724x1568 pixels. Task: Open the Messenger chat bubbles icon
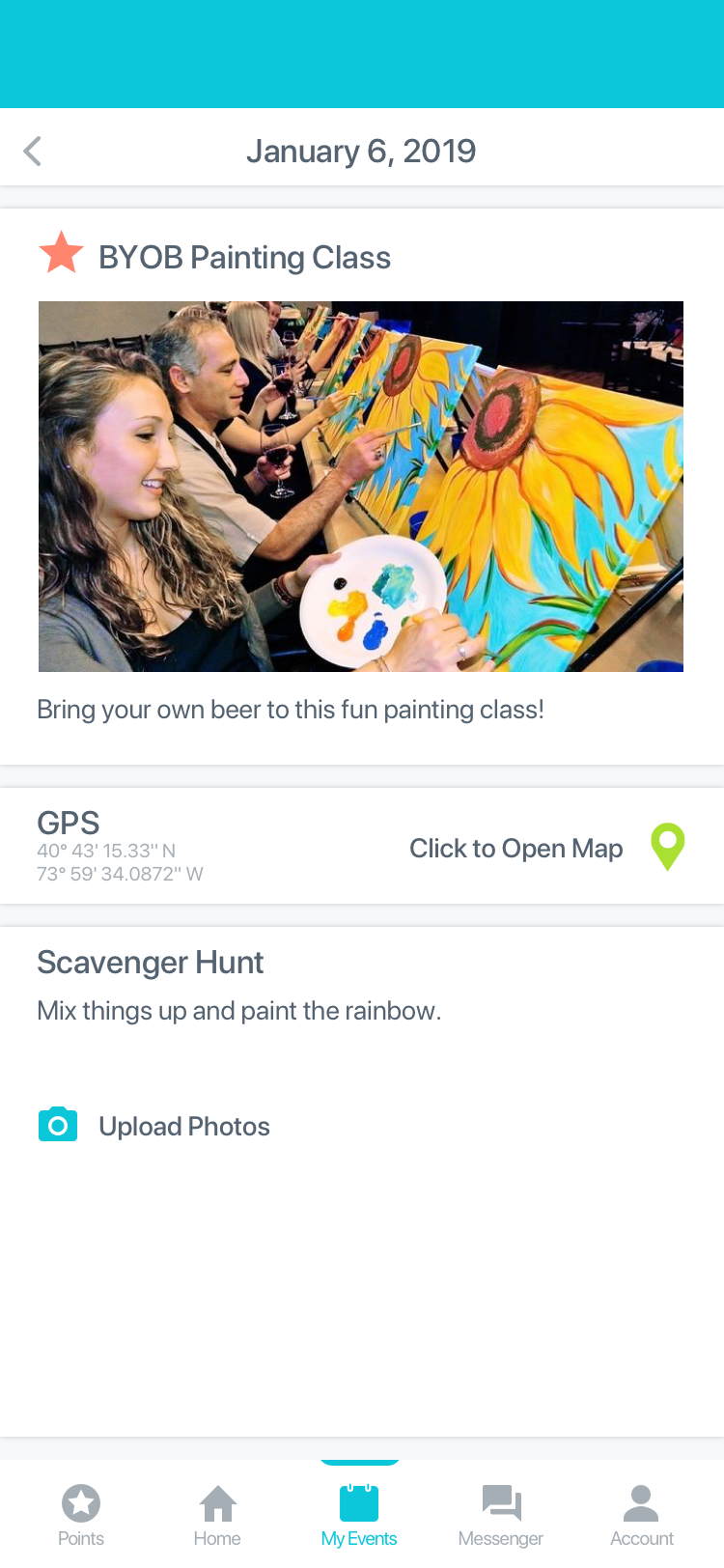501,1503
